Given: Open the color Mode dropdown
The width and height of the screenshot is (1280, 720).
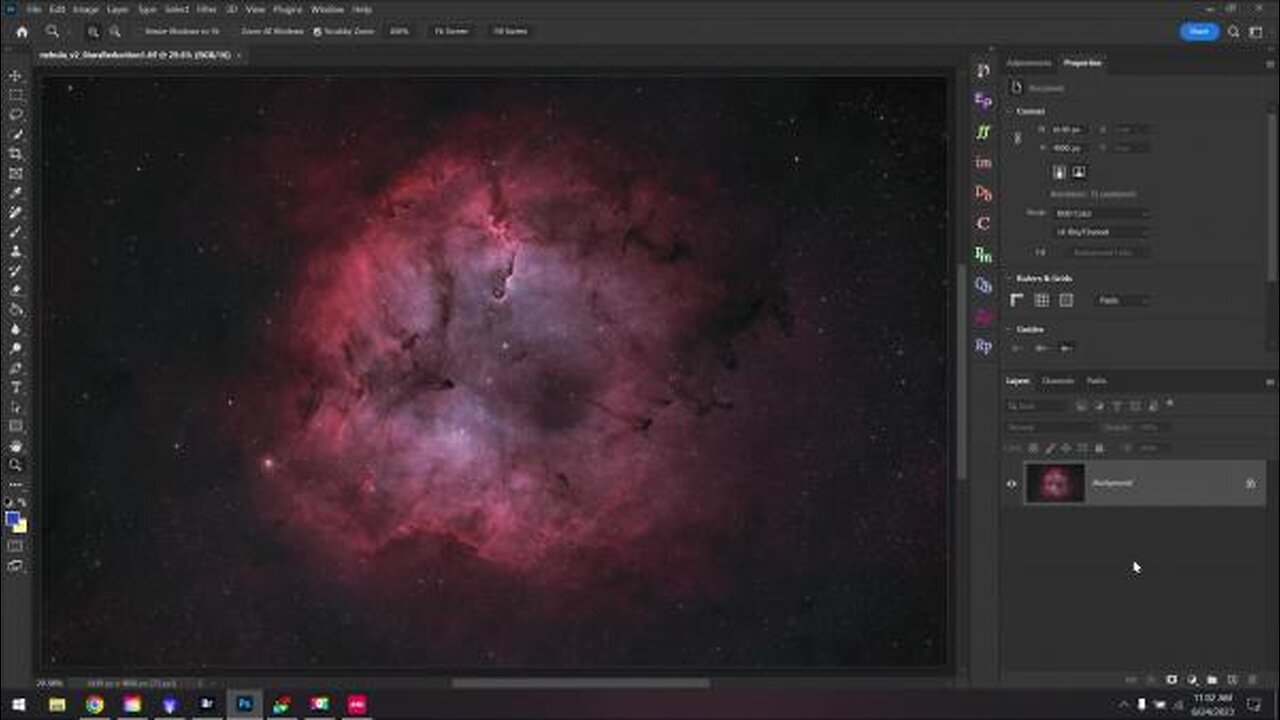Looking at the screenshot, I should [1101, 214].
